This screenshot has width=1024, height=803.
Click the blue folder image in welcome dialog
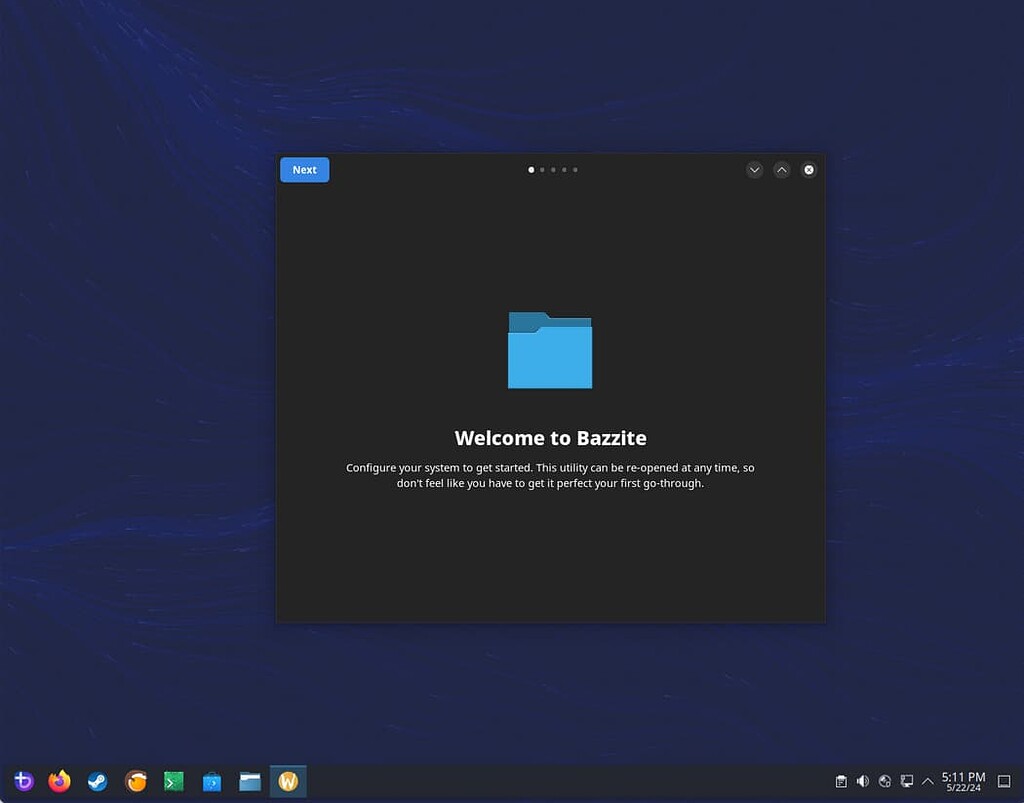click(550, 351)
